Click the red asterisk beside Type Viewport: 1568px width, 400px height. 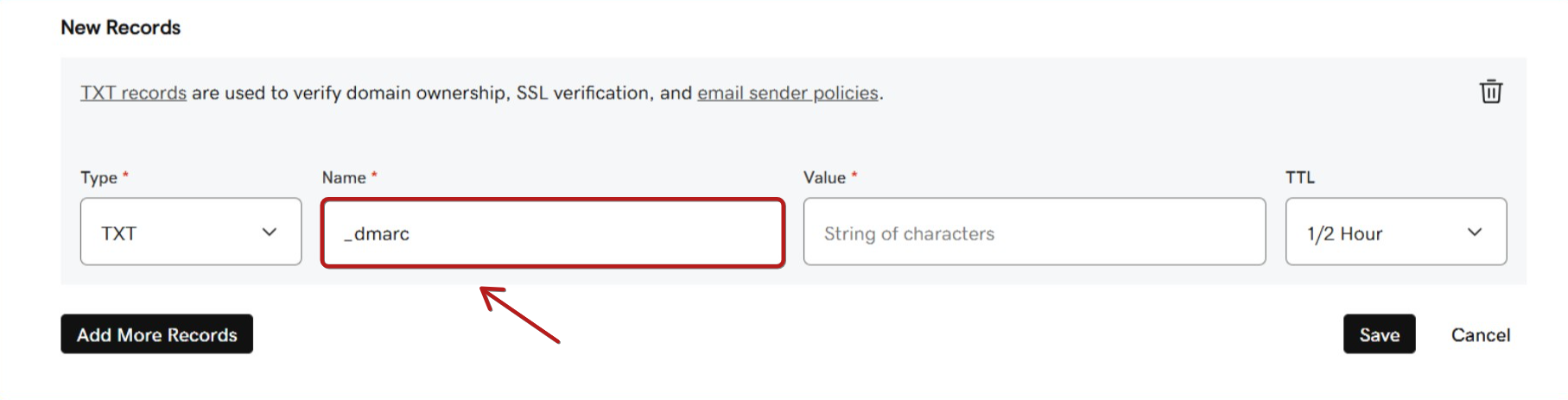tap(125, 175)
